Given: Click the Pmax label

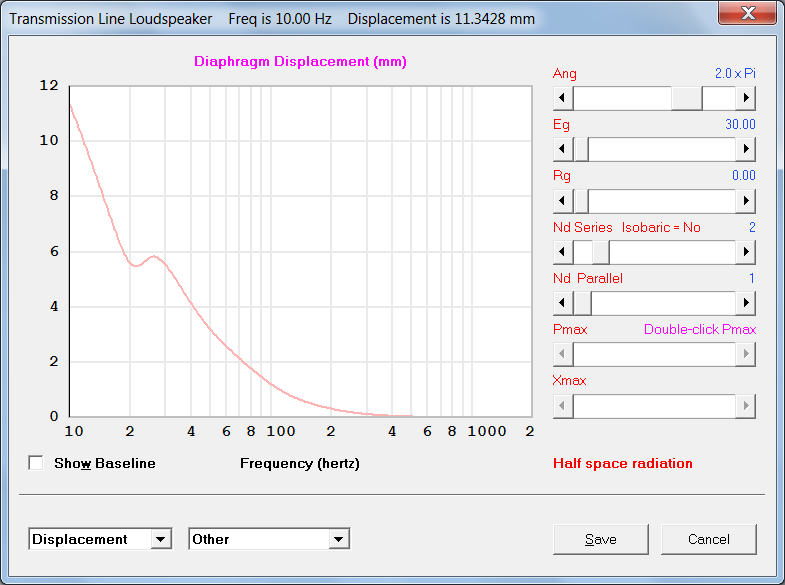Looking at the screenshot, I should coord(570,329).
